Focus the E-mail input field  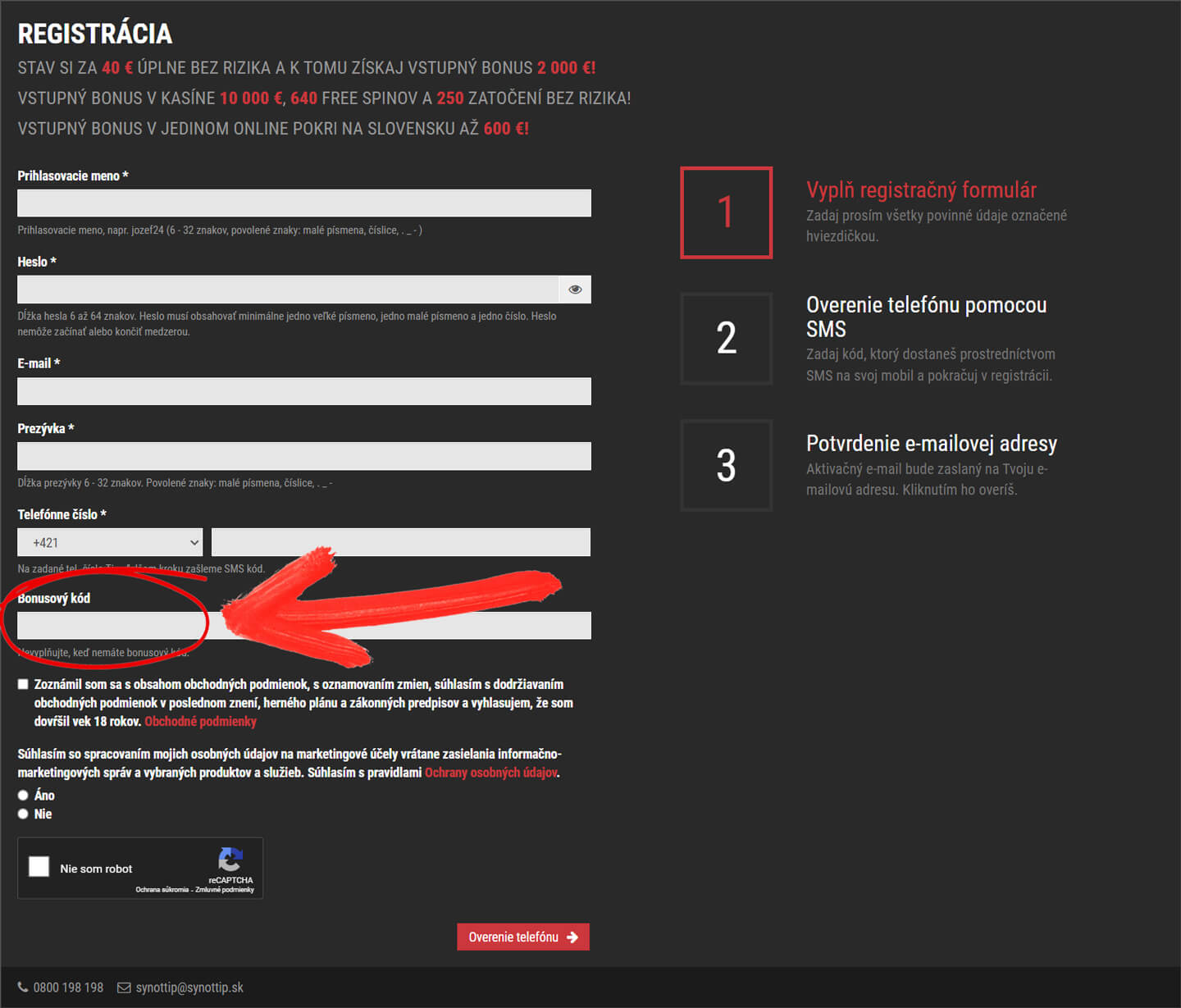(x=303, y=391)
